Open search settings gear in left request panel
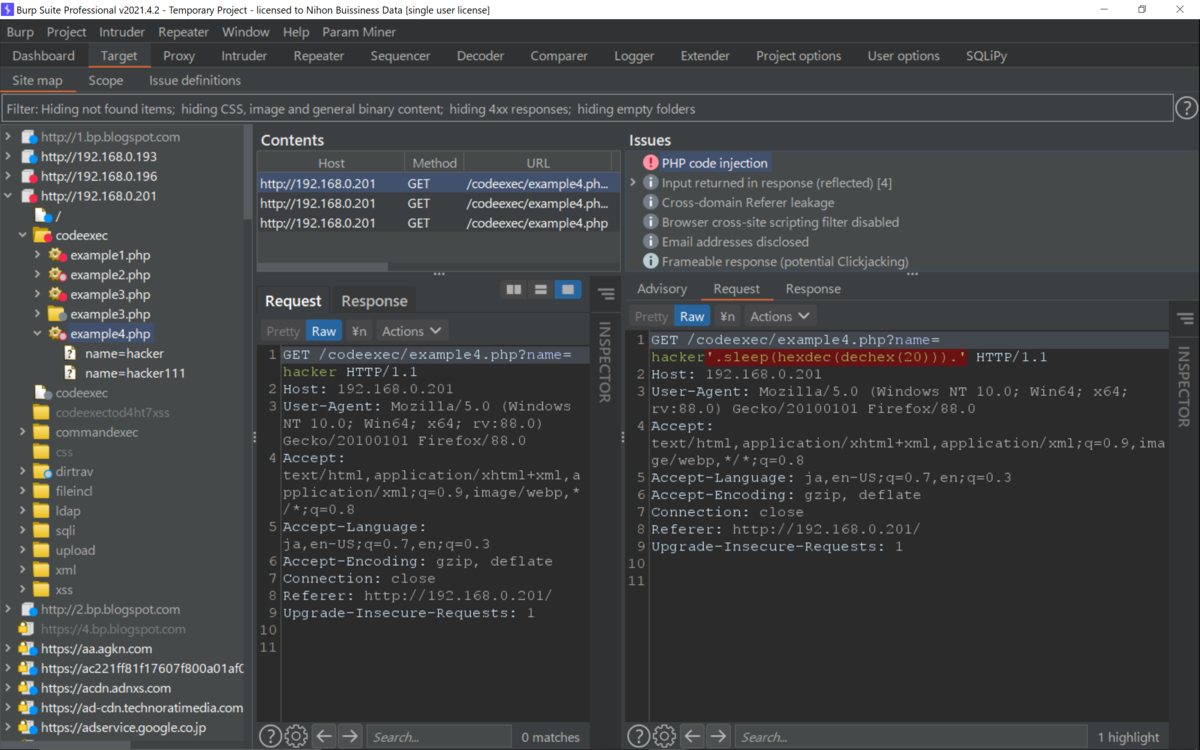This screenshot has height=750, width=1200. point(296,737)
